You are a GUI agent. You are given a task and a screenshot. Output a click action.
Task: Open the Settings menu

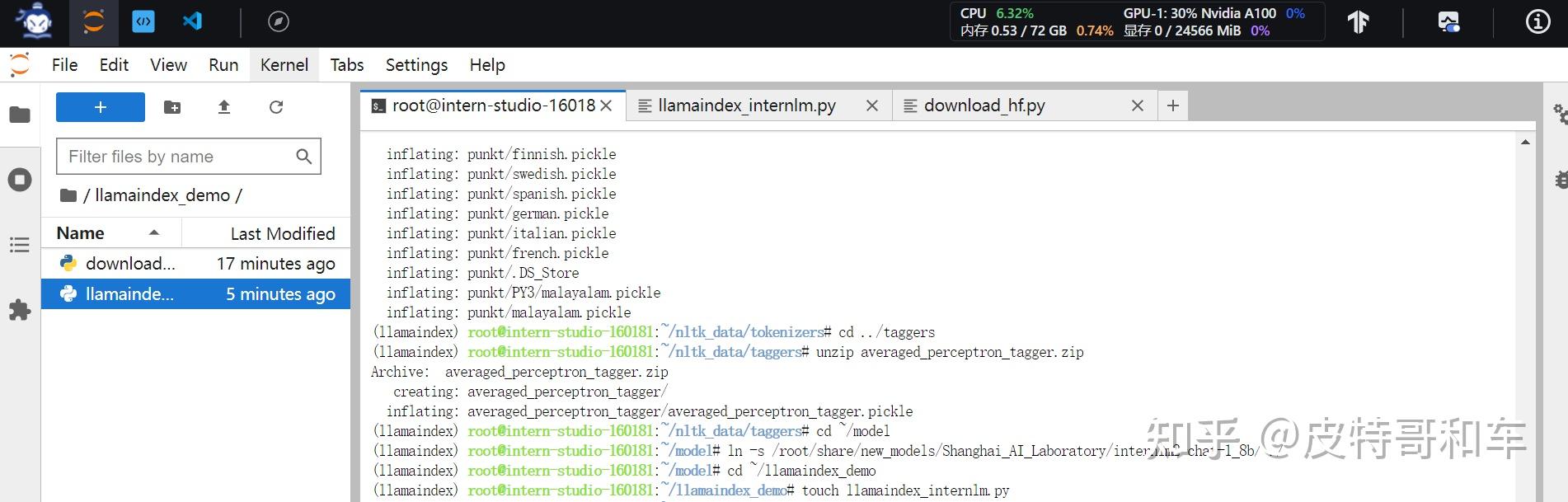[x=416, y=65]
